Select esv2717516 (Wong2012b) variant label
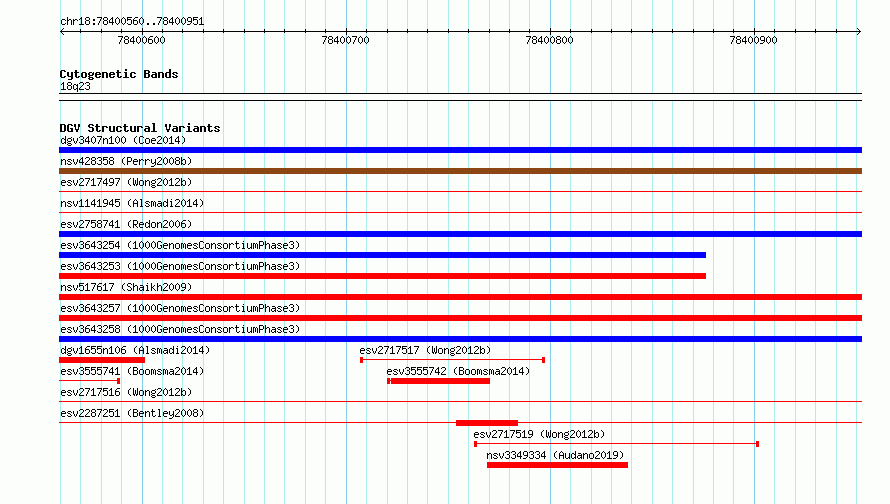The width and height of the screenshot is (890, 504). coord(126,392)
